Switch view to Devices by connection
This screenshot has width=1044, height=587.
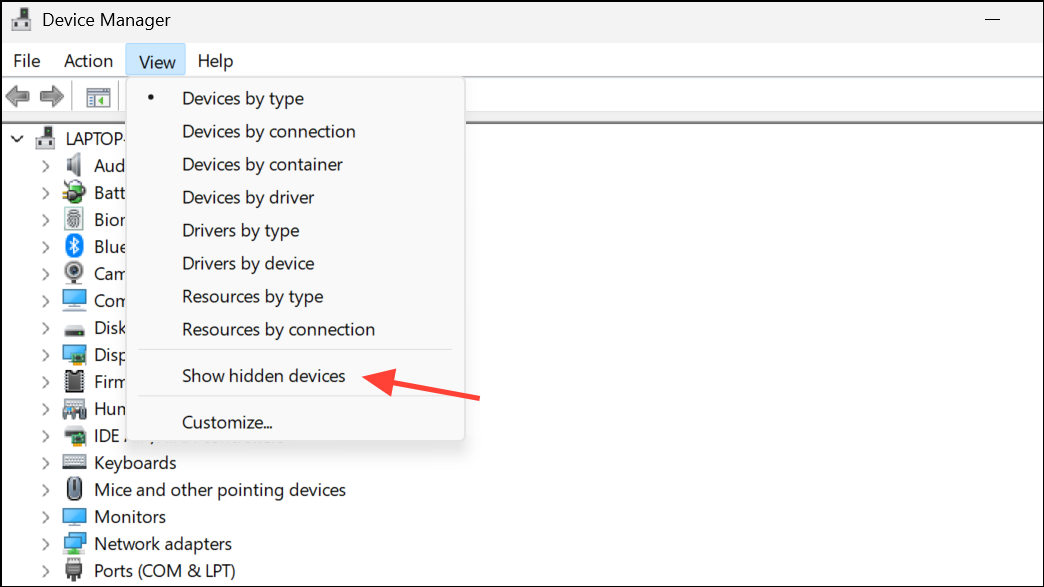pos(268,131)
